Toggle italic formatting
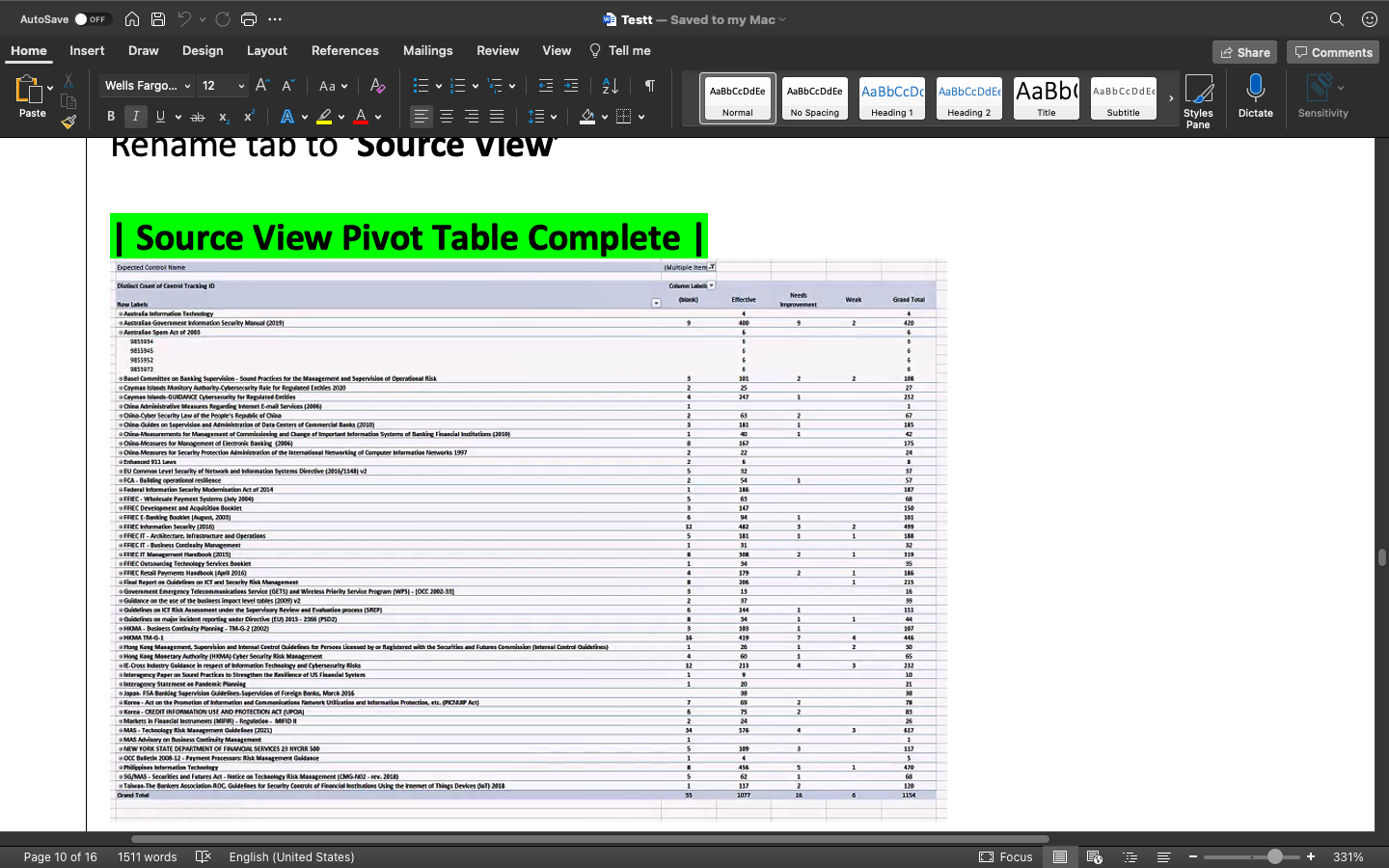Image resolution: width=1389 pixels, height=868 pixels. pyautogui.click(x=135, y=117)
